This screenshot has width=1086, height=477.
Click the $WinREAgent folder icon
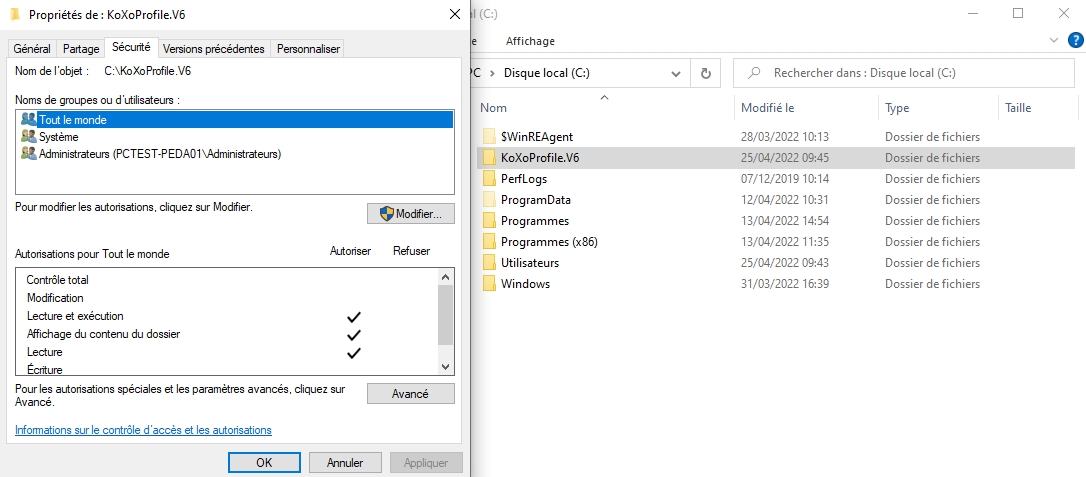click(489, 136)
